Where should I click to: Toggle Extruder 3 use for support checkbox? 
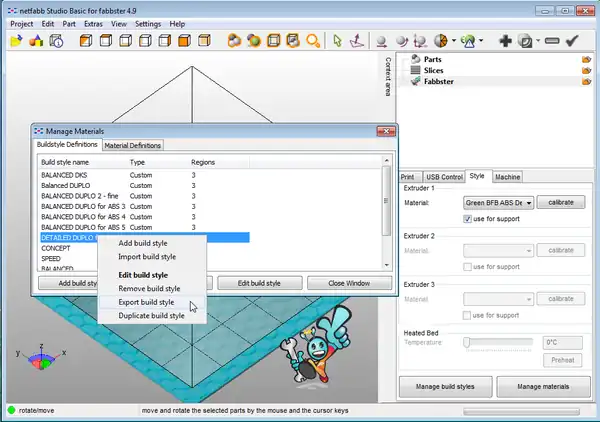coord(468,315)
